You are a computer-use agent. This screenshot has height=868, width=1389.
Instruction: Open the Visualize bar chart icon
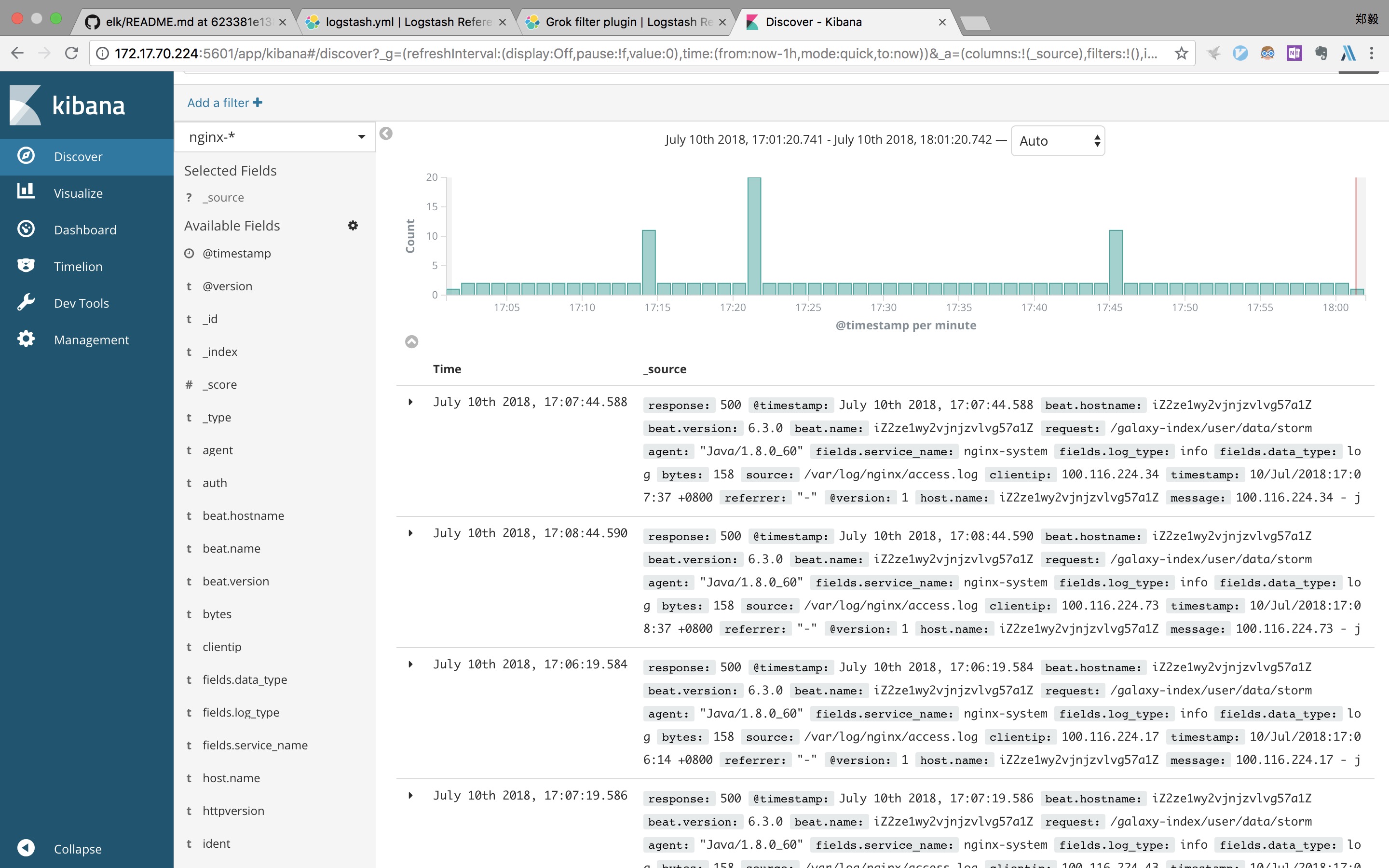tap(26, 192)
